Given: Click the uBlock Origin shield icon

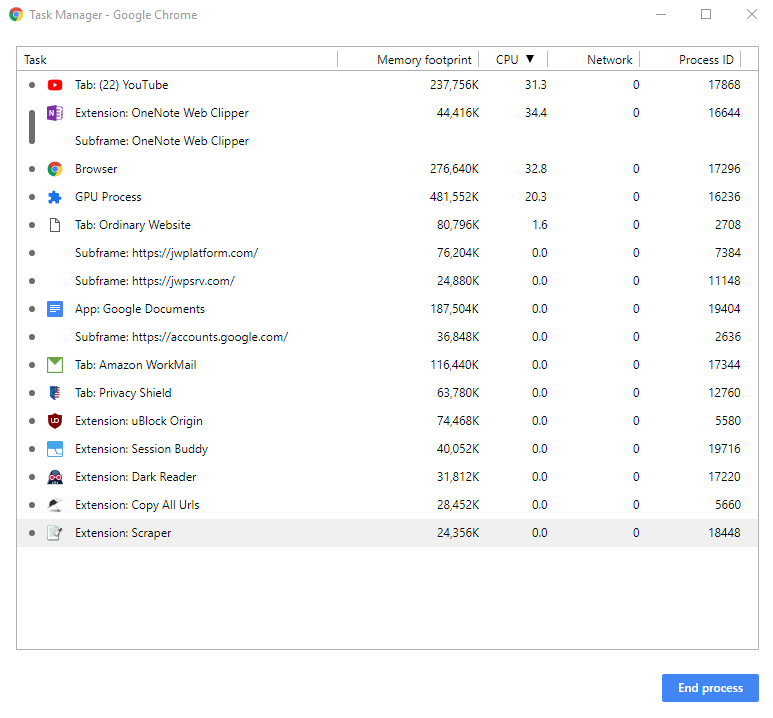Looking at the screenshot, I should [55, 421].
